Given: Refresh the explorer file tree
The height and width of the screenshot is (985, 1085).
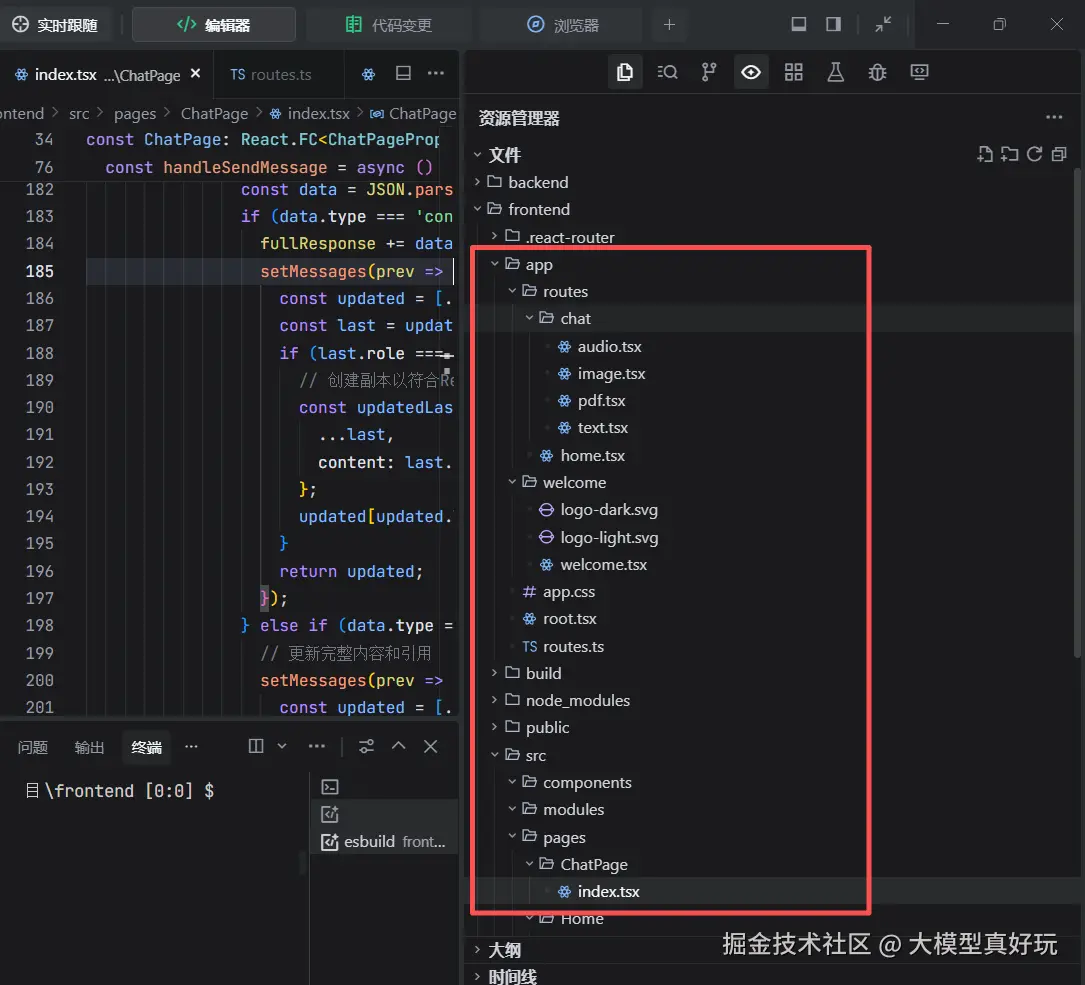Looking at the screenshot, I should click(1035, 154).
